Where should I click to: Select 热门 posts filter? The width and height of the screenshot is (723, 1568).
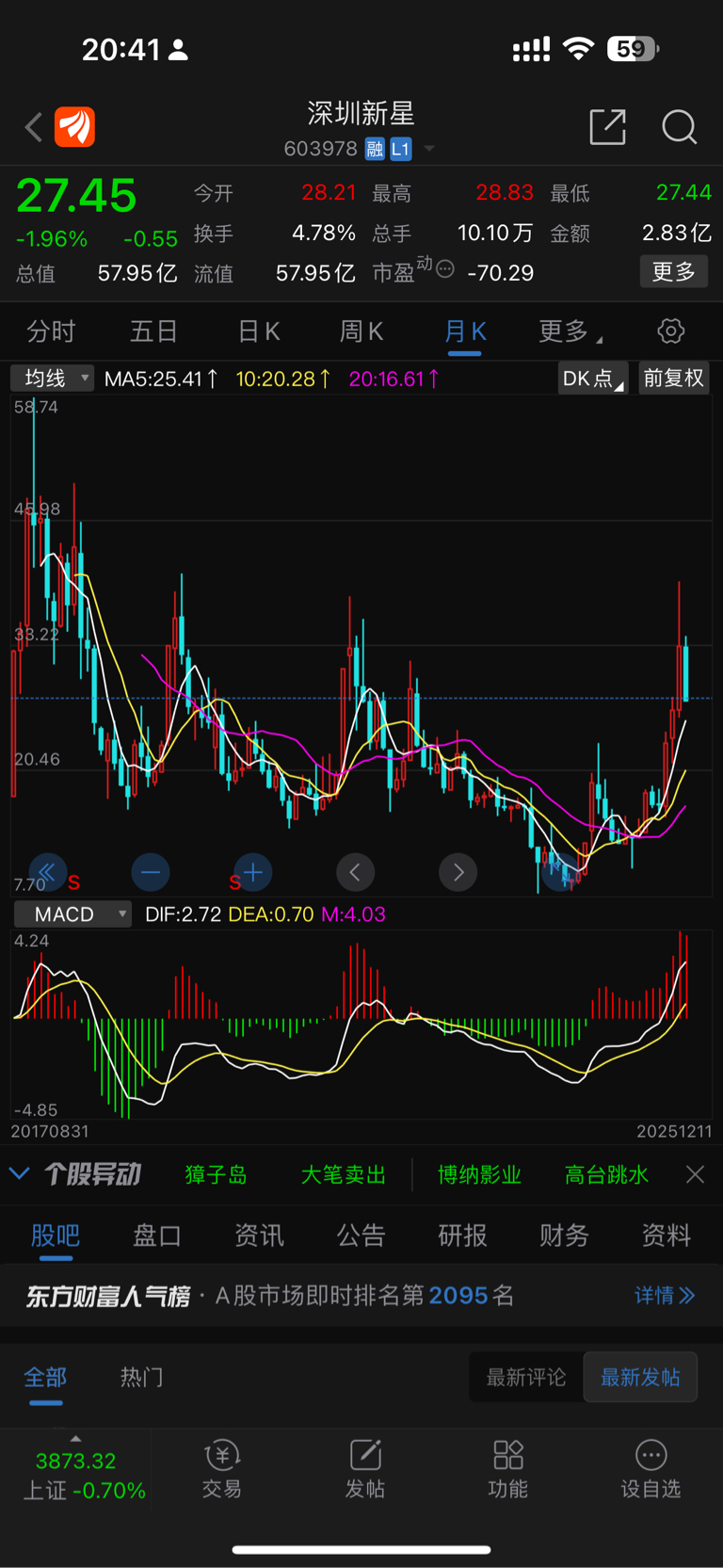(x=142, y=1377)
